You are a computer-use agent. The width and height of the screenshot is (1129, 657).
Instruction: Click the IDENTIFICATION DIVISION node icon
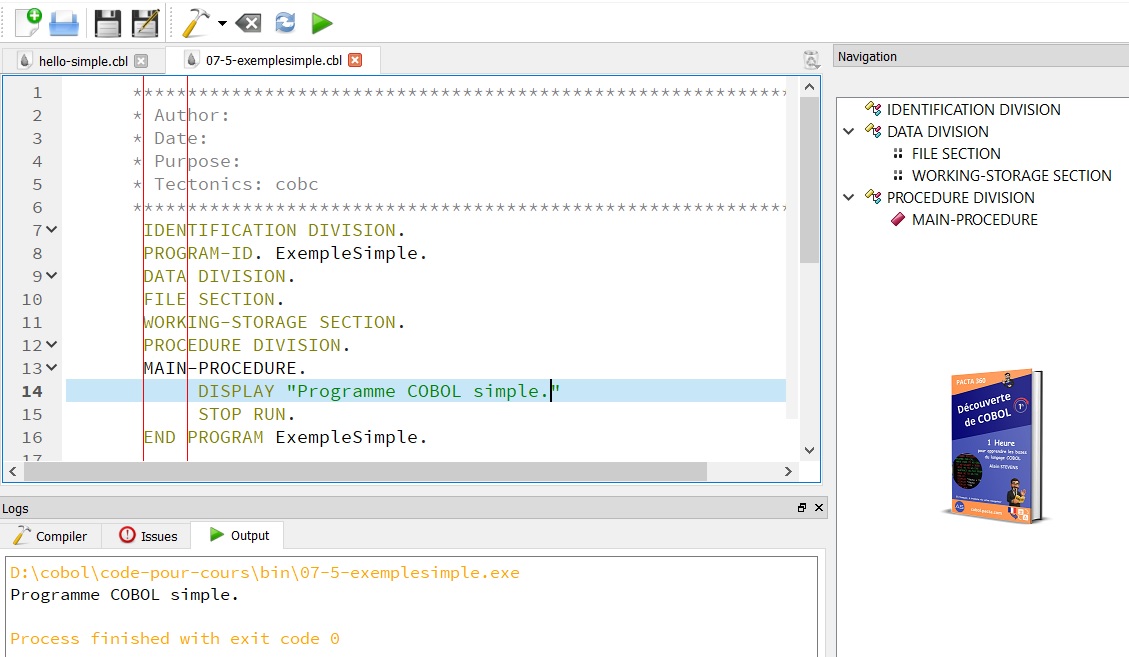click(x=873, y=109)
